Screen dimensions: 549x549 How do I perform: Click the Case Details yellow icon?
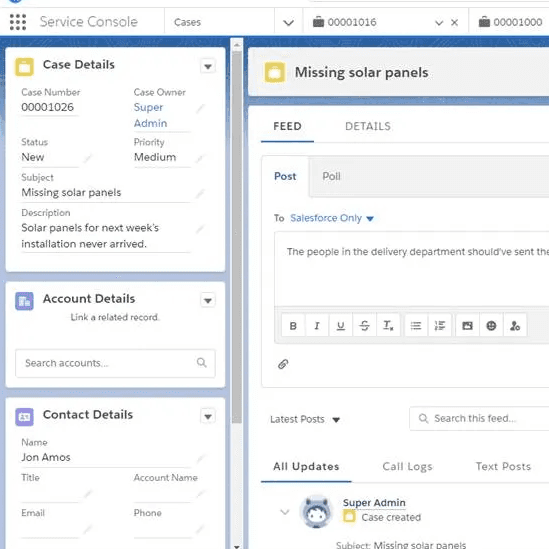[x=25, y=67]
